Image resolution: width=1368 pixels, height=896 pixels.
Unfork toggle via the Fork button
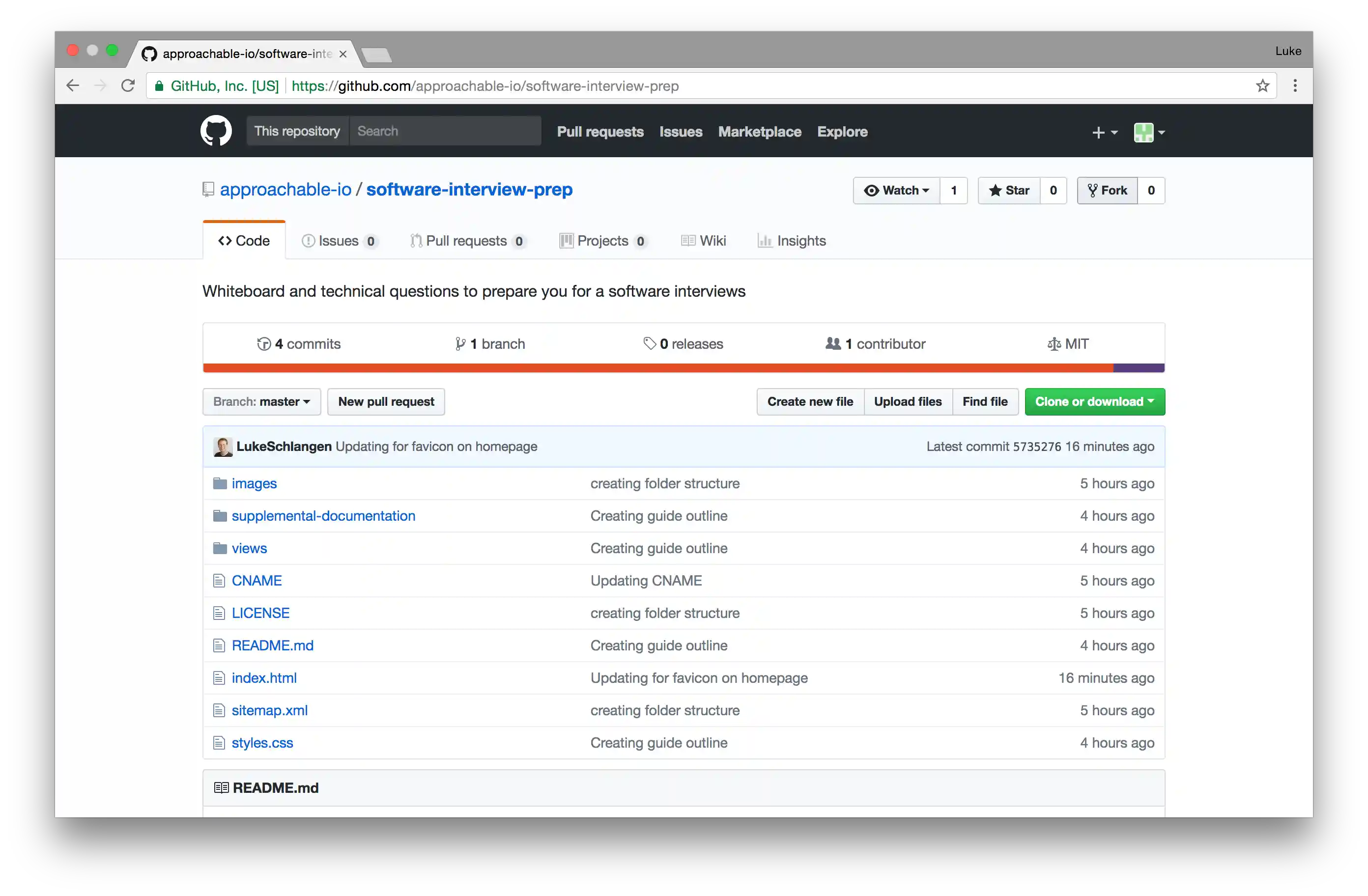pyautogui.click(x=1107, y=190)
